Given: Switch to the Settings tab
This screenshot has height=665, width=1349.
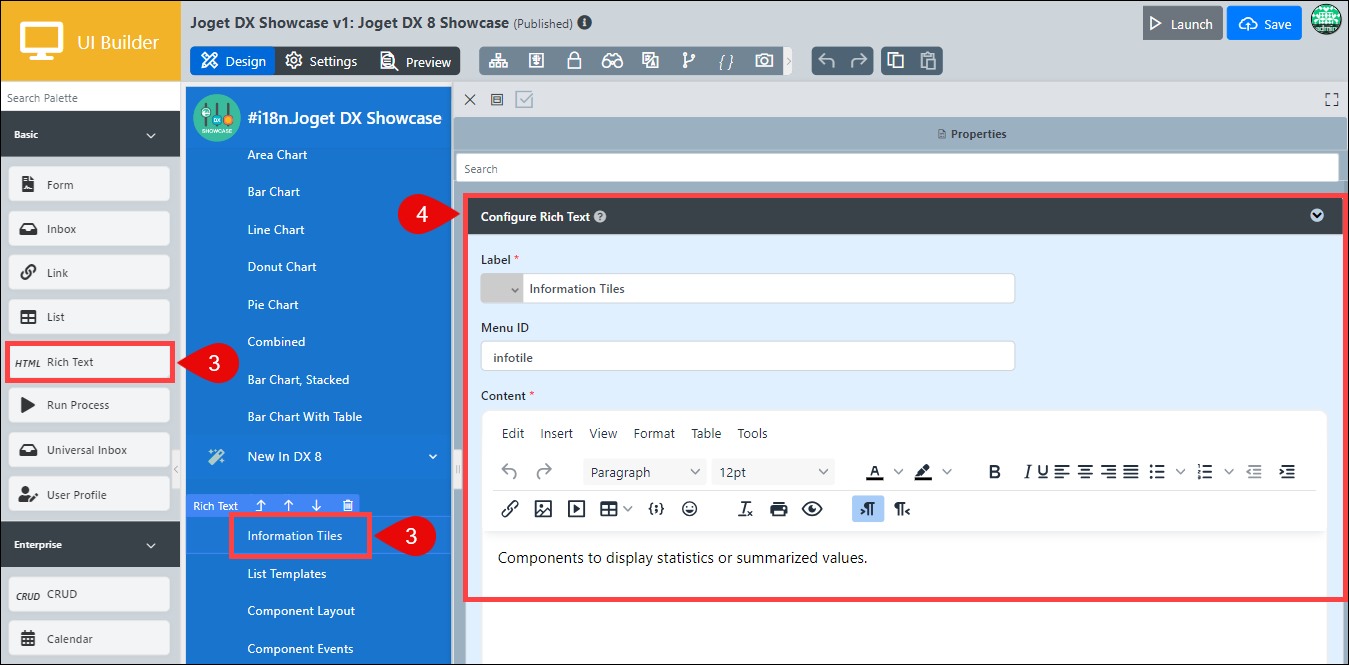Looking at the screenshot, I should [321, 61].
